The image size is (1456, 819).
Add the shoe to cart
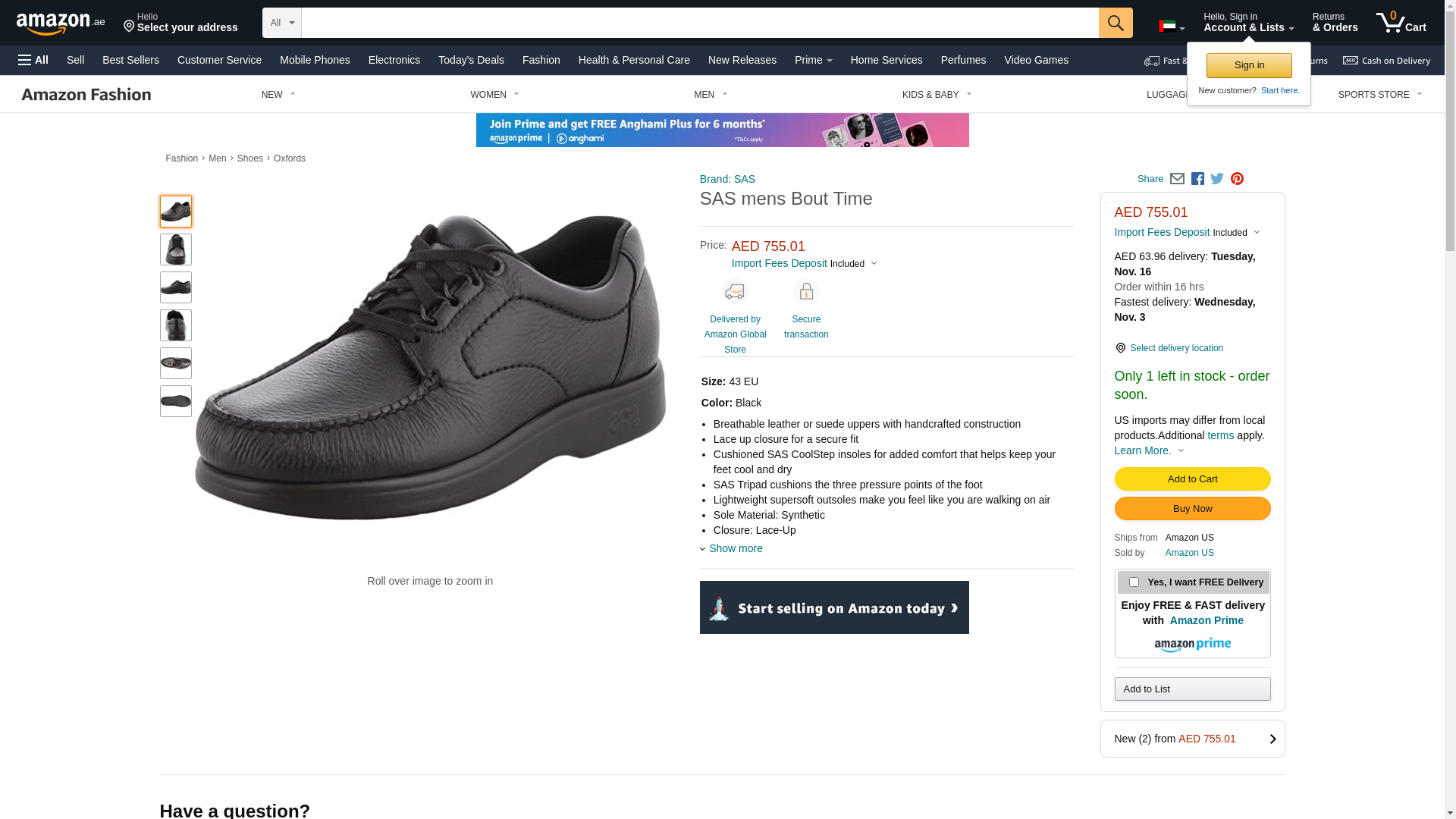pos(1192,479)
